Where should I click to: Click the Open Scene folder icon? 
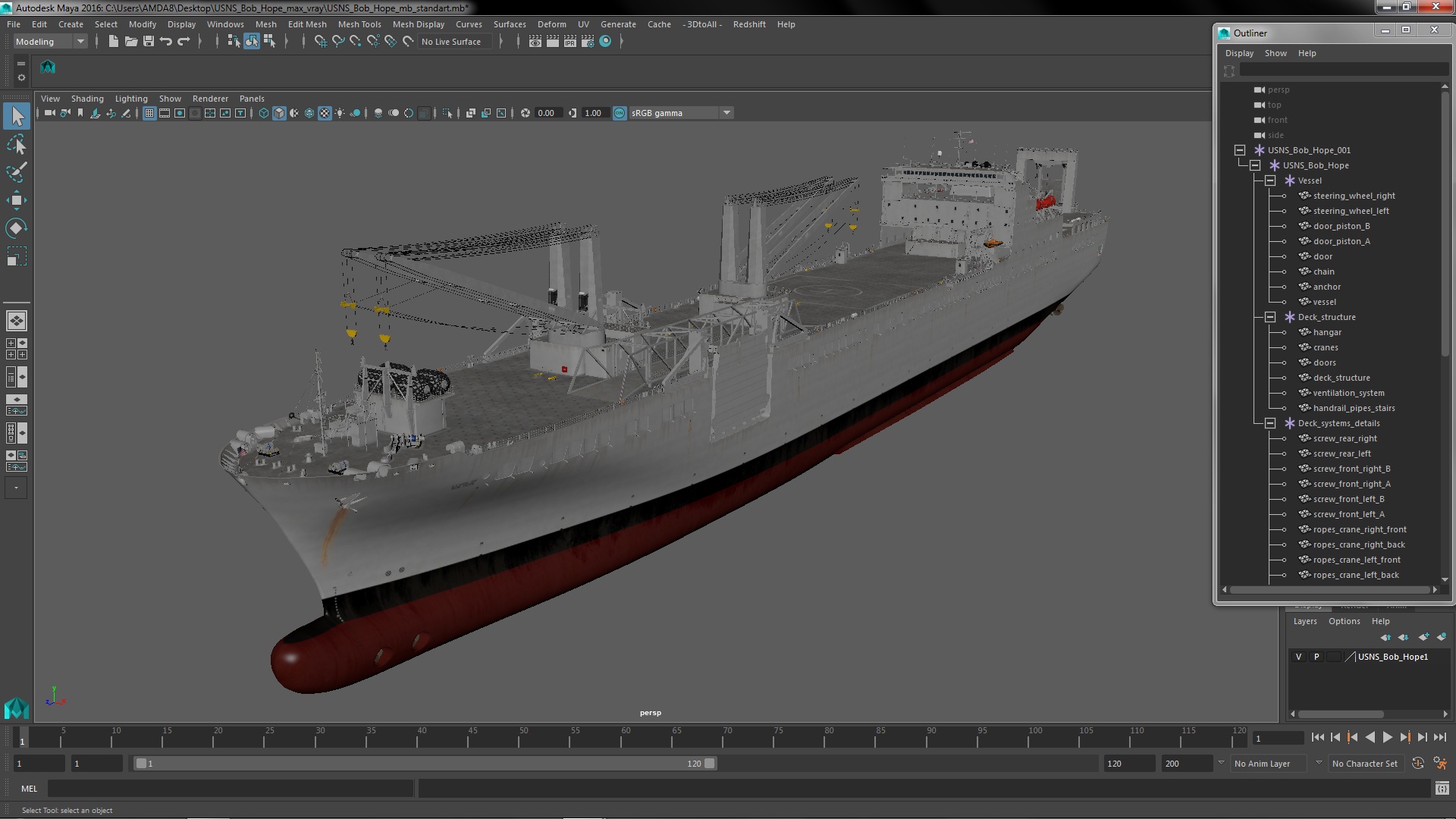131,42
